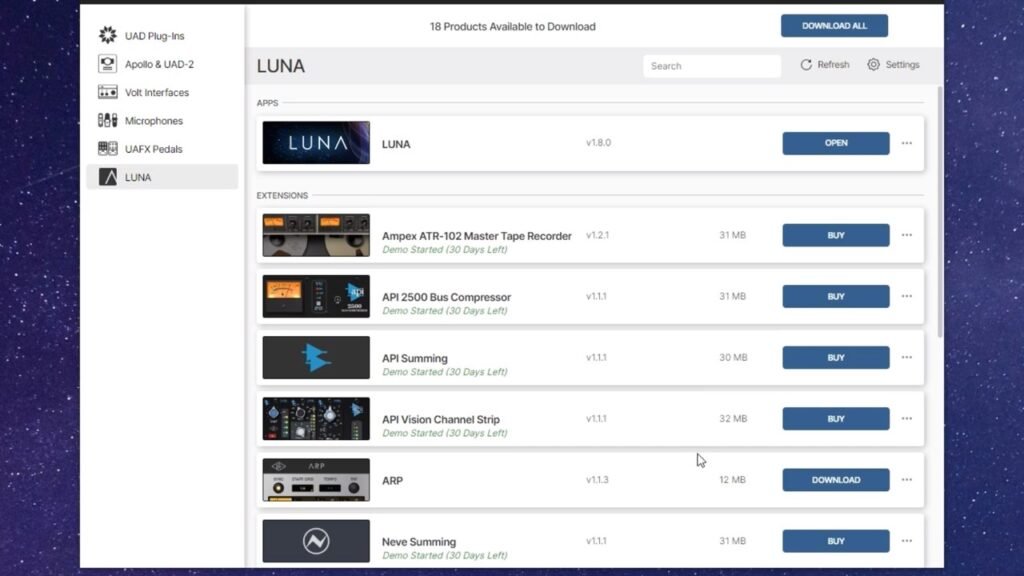The width and height of the screenshot is (1024, 576).
Task: Click the vertical scrollbar of product list
Action: click(940, 212)
